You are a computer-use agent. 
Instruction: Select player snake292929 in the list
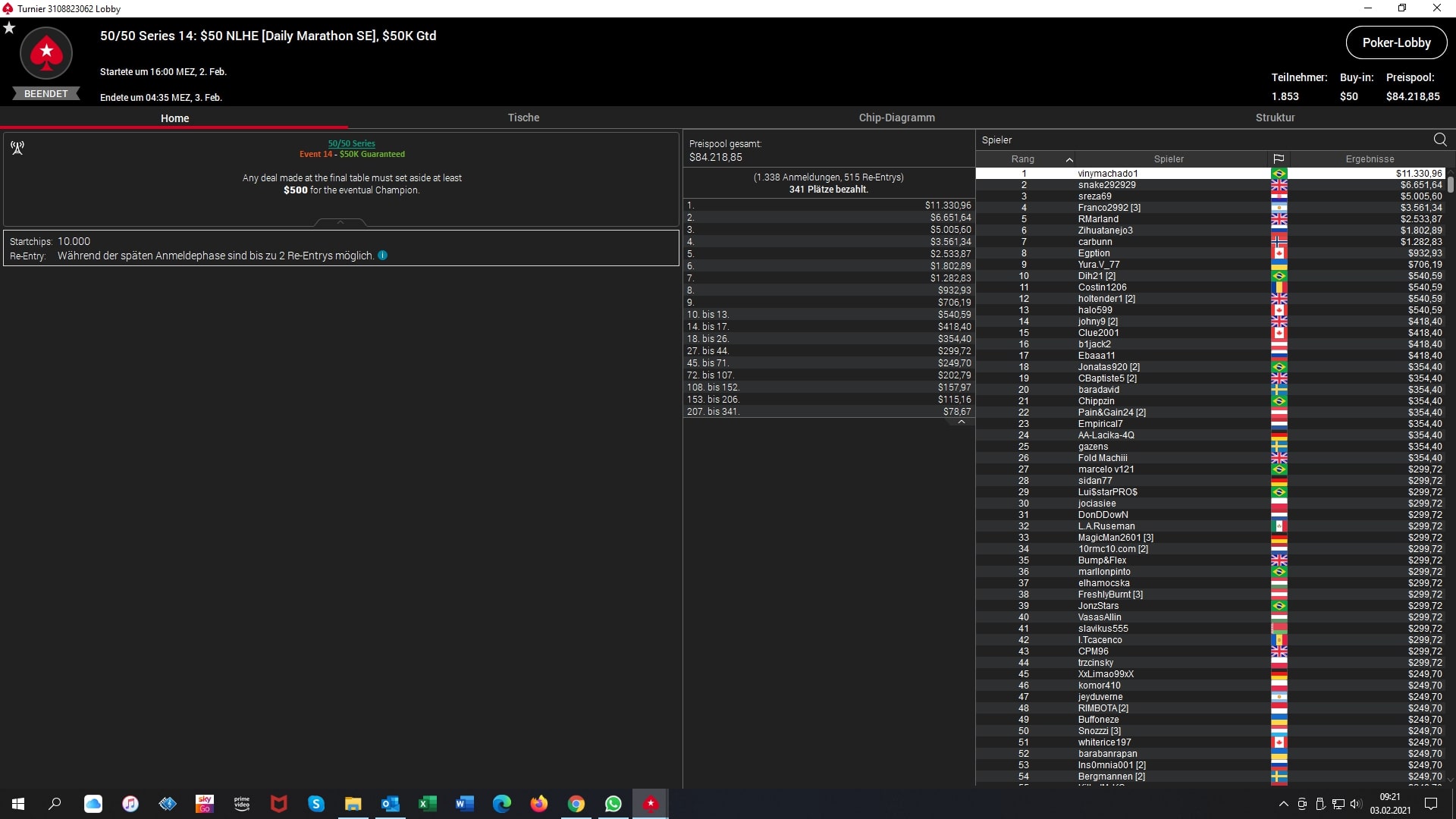1106,185
